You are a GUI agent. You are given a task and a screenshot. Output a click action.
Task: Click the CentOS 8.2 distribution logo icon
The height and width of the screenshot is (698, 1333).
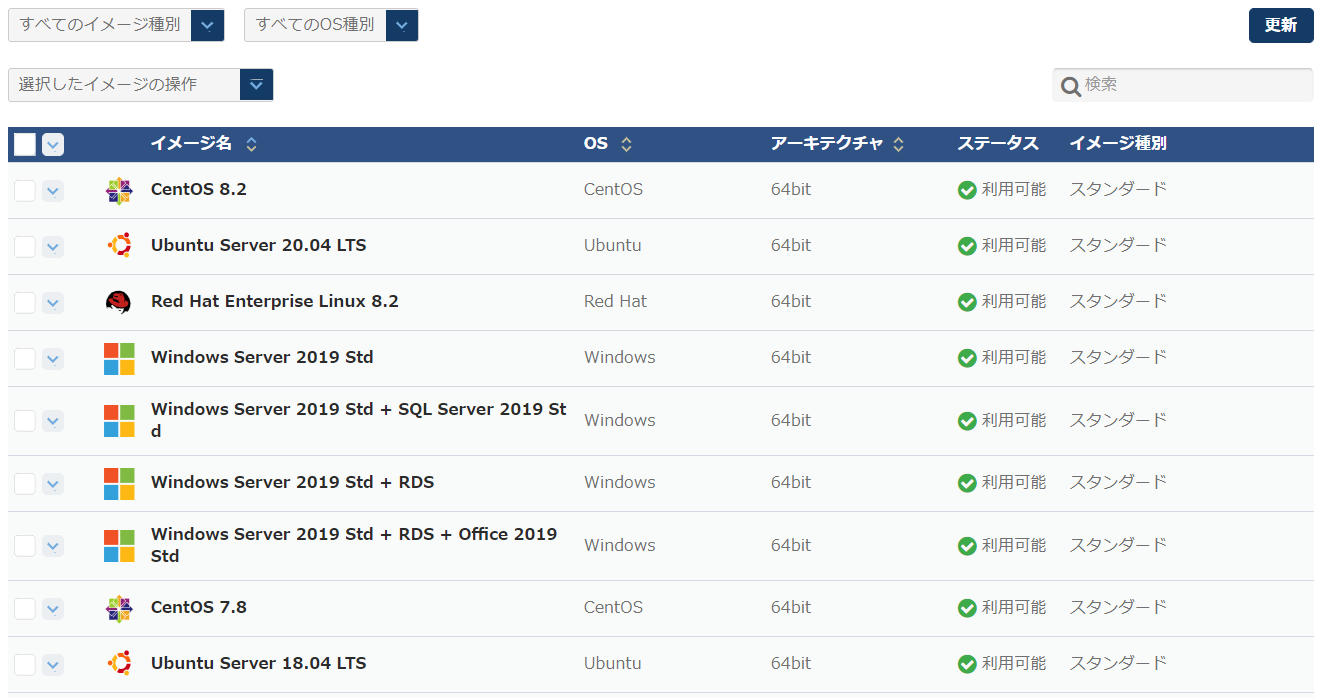119,189
